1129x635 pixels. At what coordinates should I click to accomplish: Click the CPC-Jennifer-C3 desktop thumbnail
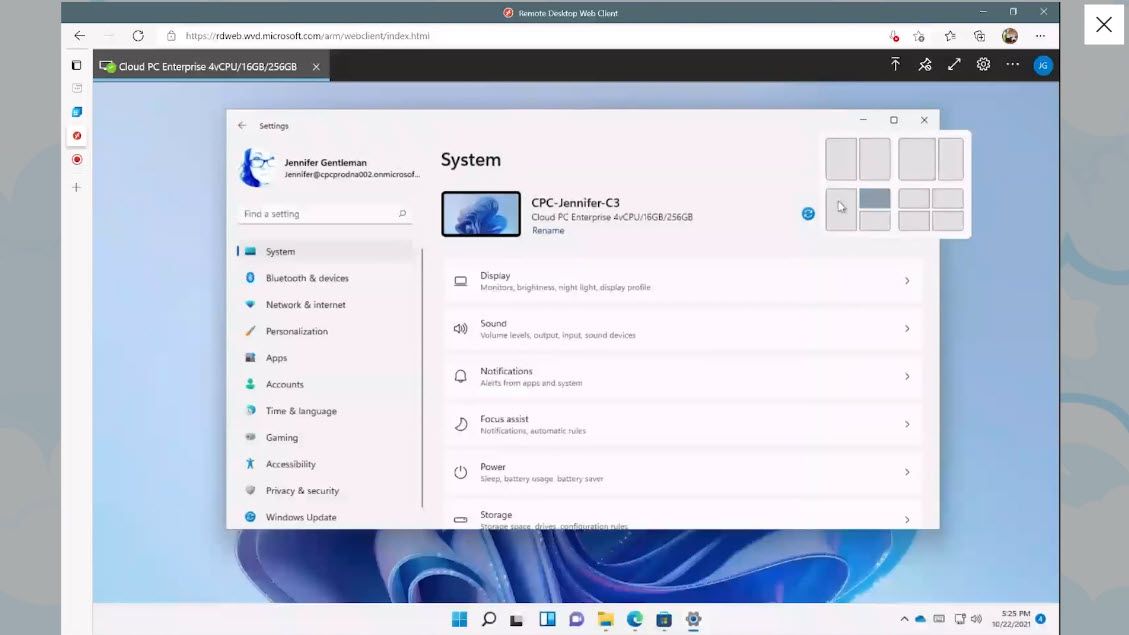click(481, 214)
